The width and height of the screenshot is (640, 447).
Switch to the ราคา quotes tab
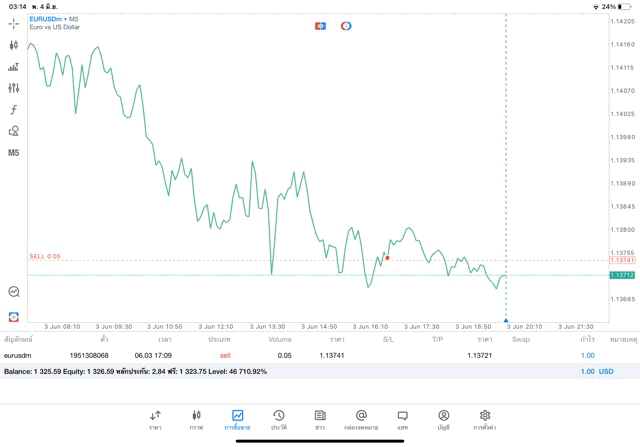pos(155,418)
